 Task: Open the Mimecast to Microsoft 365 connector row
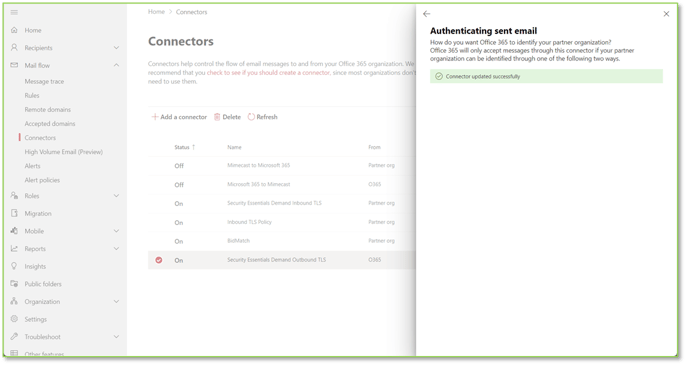click(282, 165)
